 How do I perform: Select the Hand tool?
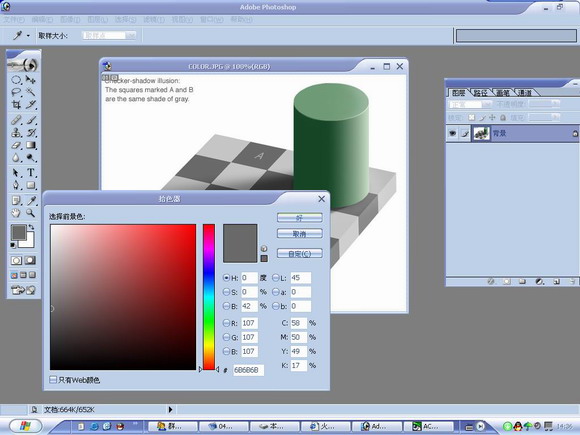tap(16, 213)
